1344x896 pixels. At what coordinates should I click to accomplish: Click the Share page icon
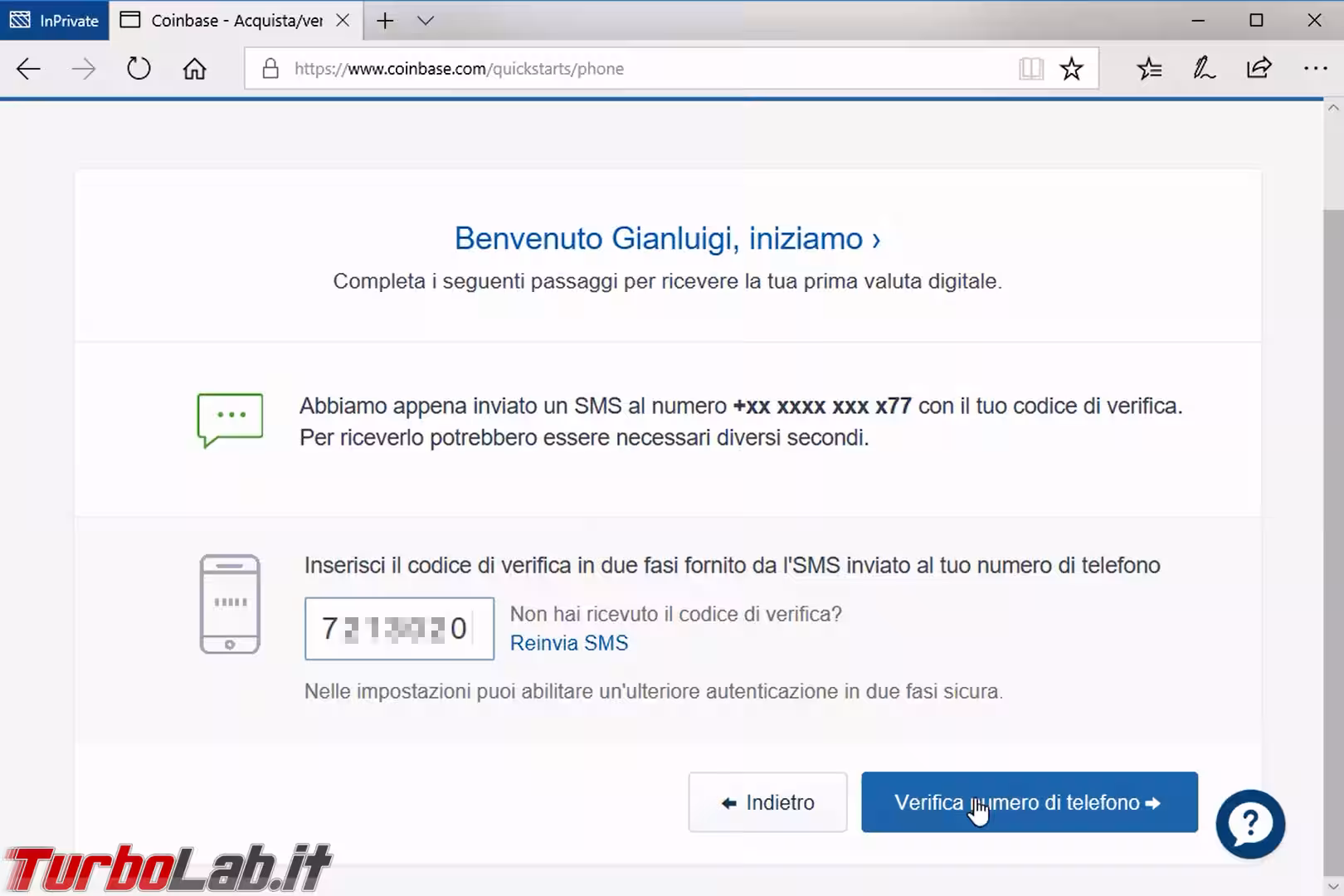click(x=1259, y=69)
